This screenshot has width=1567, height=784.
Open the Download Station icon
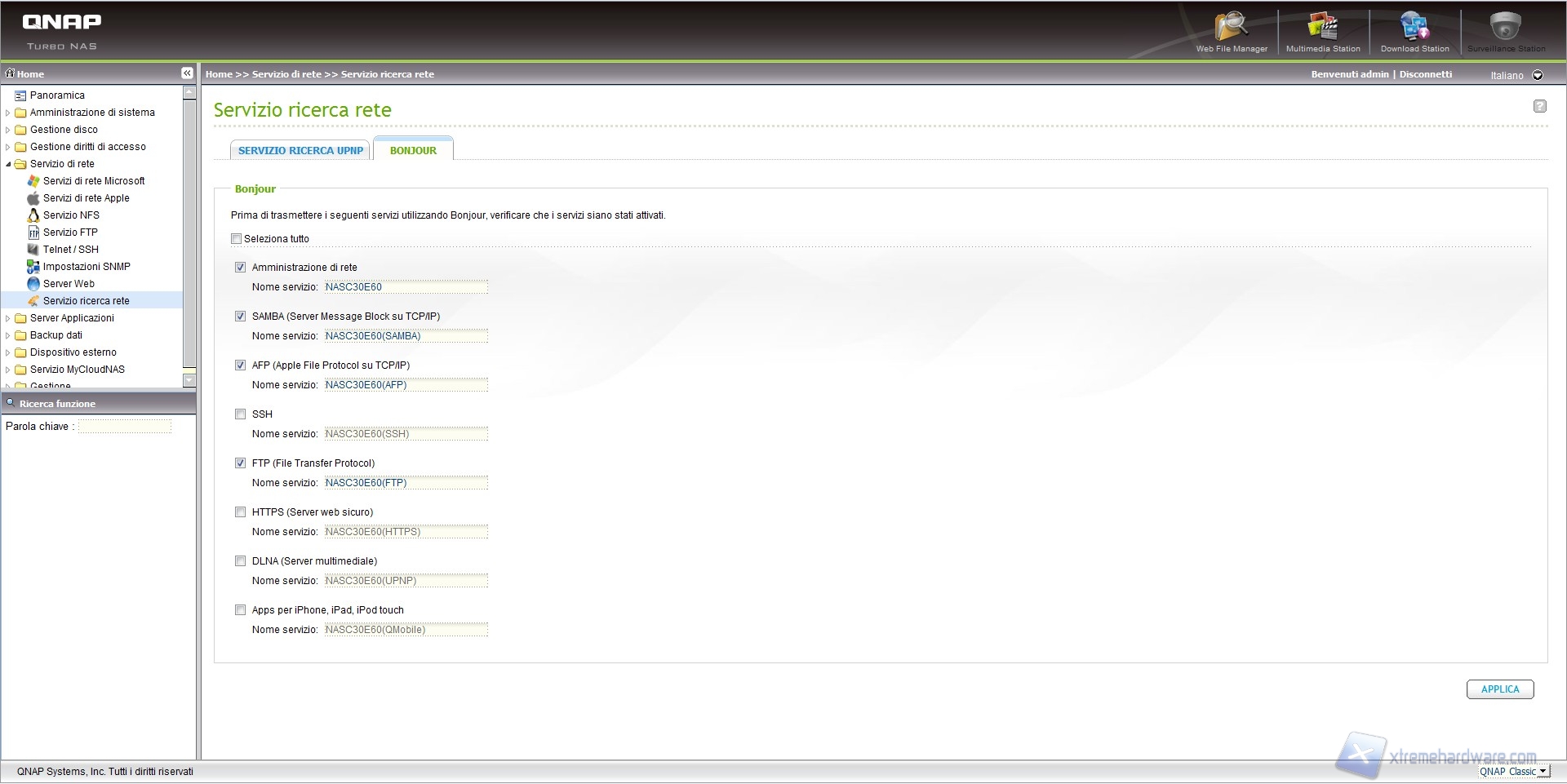pos(1414,29)
